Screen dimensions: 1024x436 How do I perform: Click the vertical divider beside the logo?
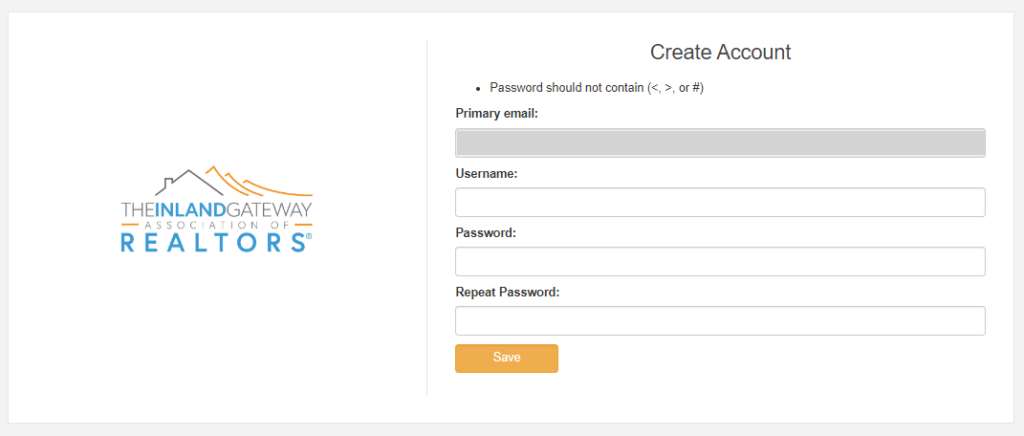pos(426,217)
